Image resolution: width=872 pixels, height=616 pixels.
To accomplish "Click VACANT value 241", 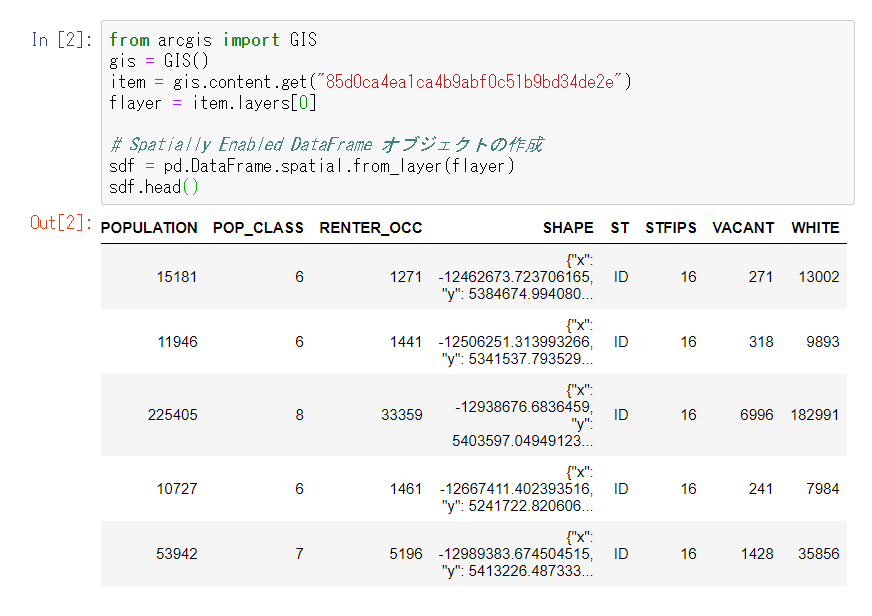I will [760, 489].
